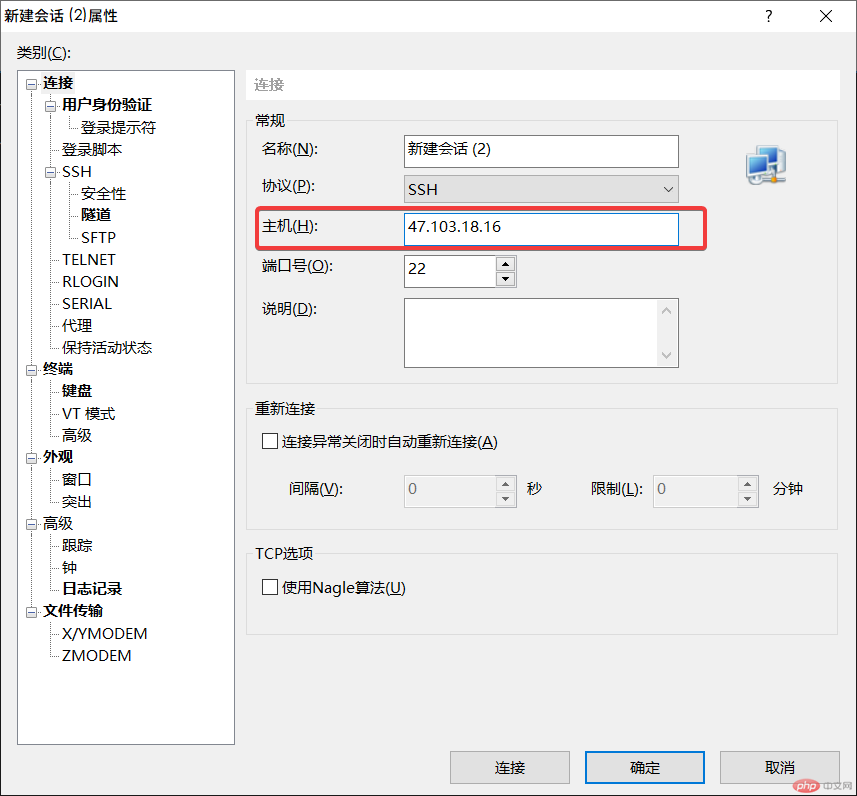Image resolution: width=857 pixels, height=796 pixels.
Task: Click the 确定 button
Action: (x=644, y=767)
